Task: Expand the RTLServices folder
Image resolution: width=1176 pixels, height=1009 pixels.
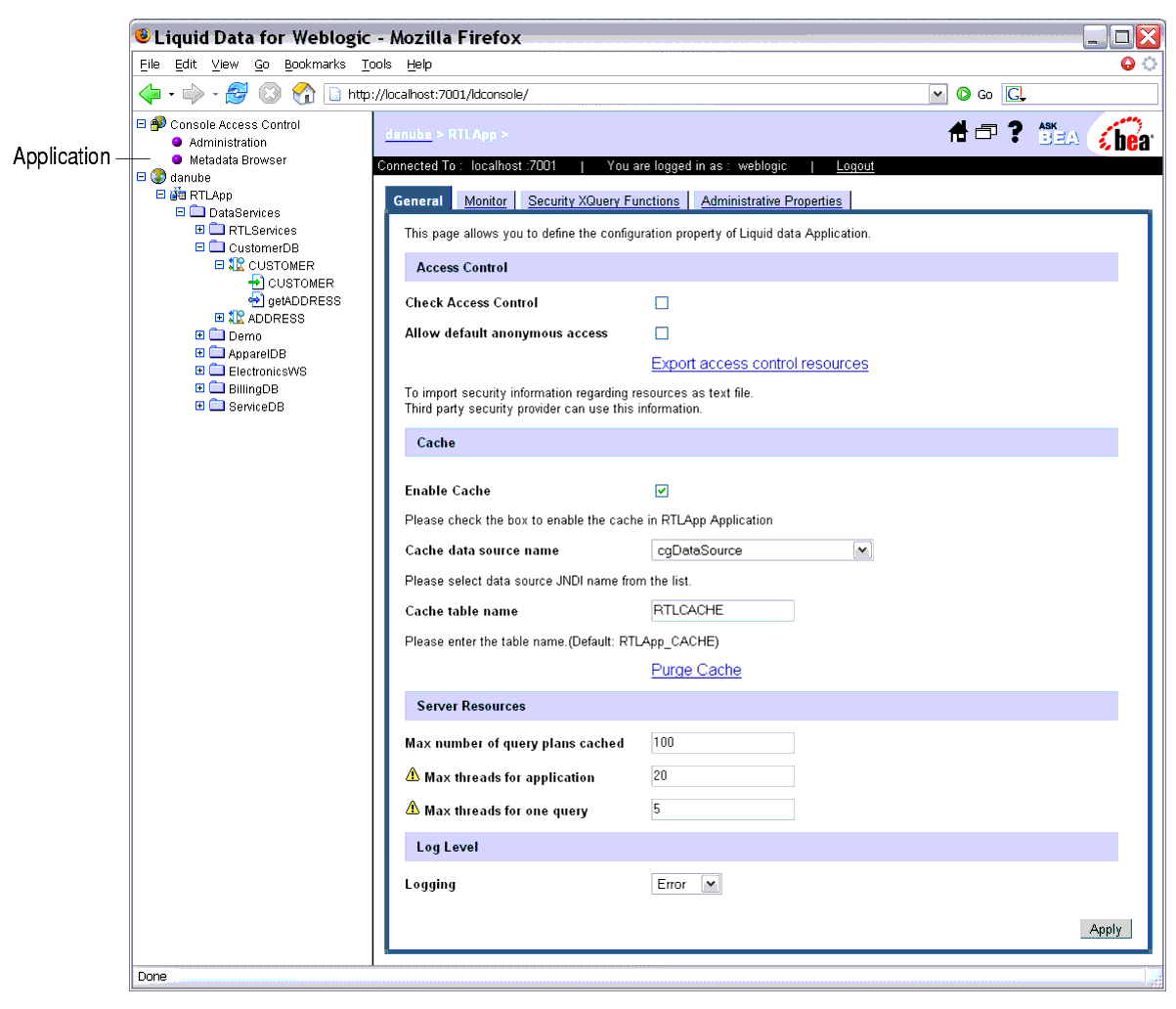Action: [x=199, y=230]
